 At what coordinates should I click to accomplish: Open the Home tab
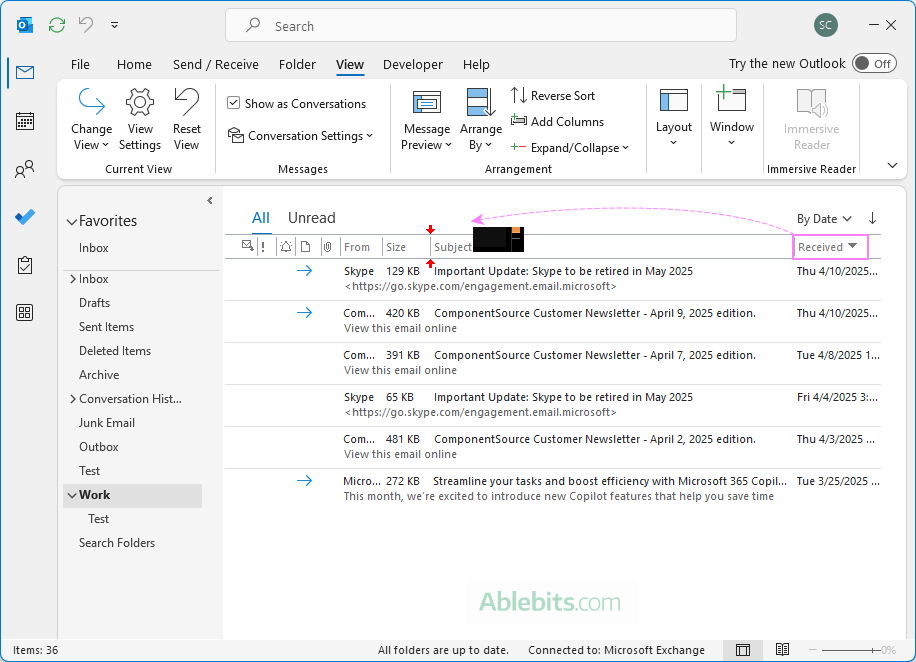pos(134,64)
